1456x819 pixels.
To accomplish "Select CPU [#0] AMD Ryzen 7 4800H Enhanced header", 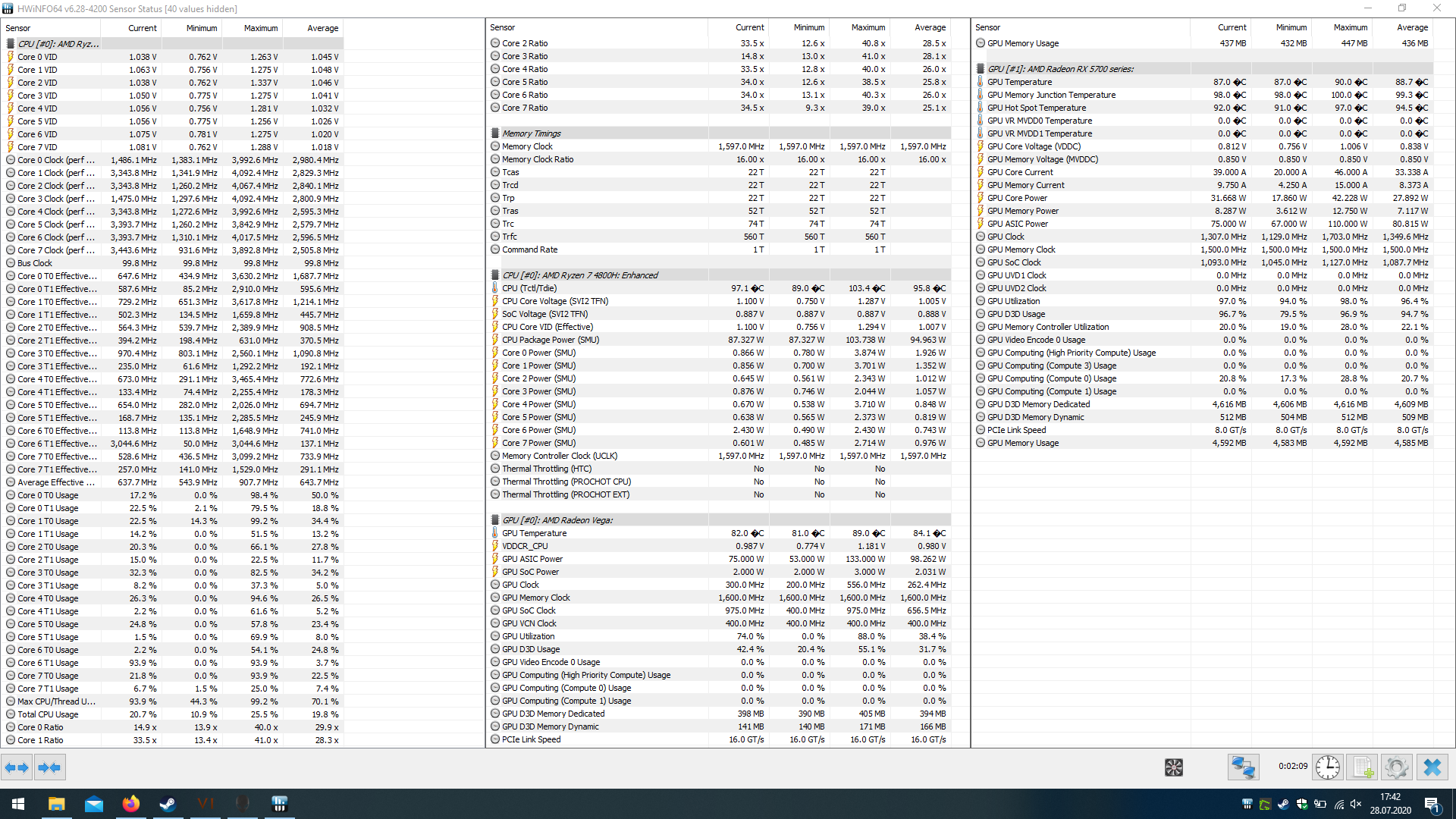I will pos(579,275).
